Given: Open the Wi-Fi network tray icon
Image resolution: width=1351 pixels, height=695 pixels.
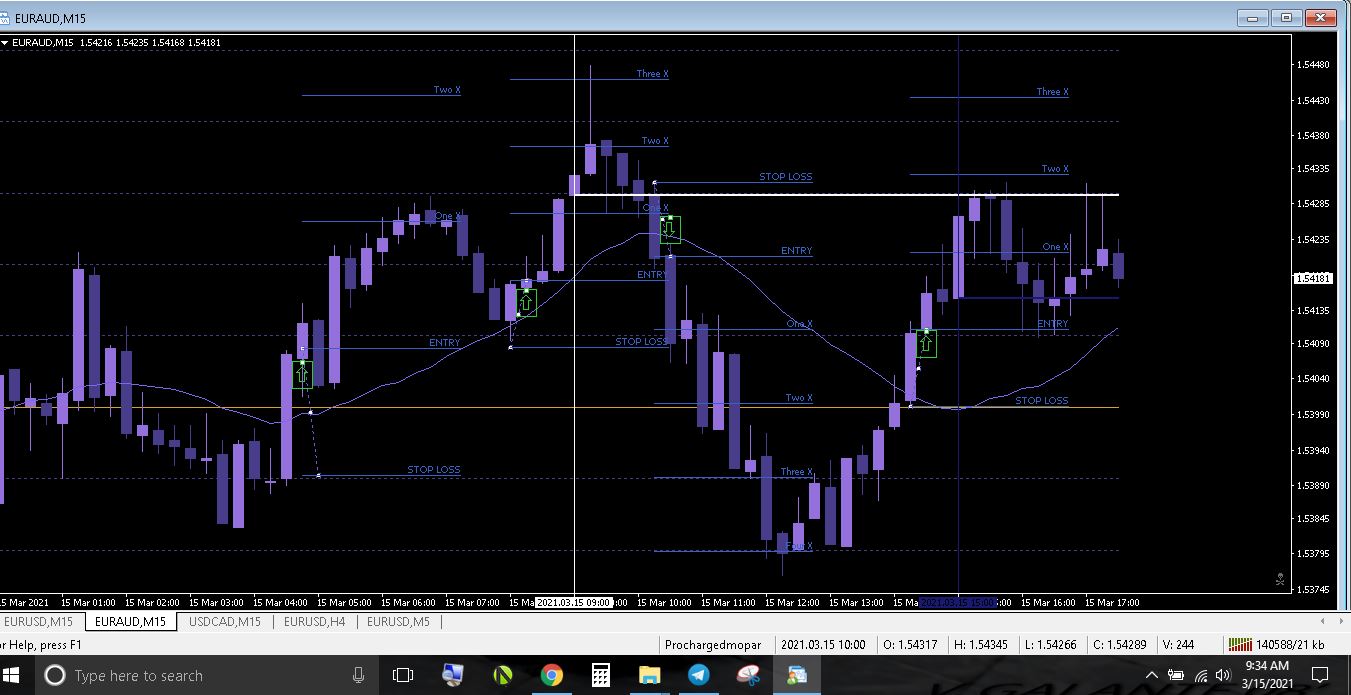Looking at the screenshot, I should coord(1200,676).
